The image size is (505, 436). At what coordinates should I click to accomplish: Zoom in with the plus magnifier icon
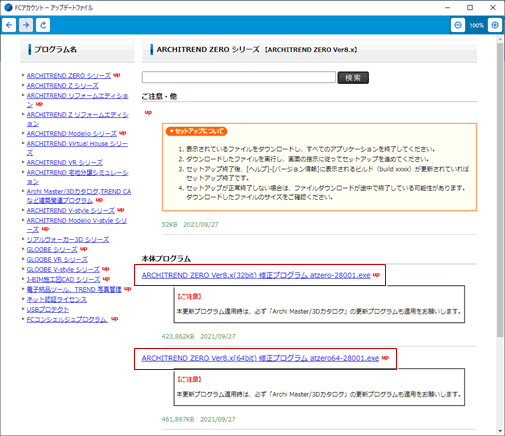pyautogui.click(x=495, y=25)
